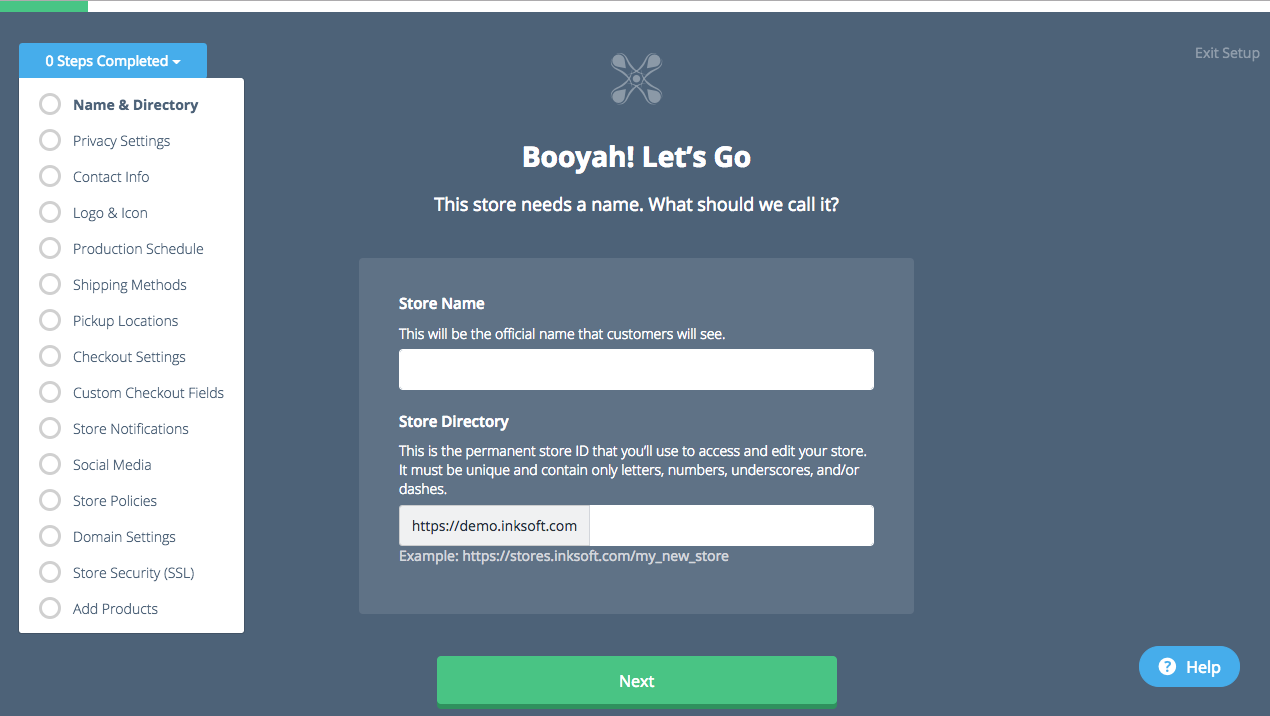Collapse the 0 Steps Completed dropdown
This screenshot has height=716, width=1270.
pos(113,61)
